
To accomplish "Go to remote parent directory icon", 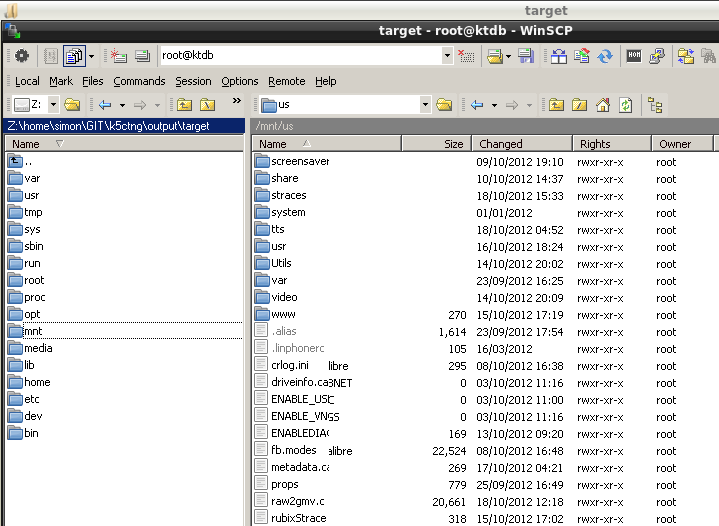I will click(555, 105).
